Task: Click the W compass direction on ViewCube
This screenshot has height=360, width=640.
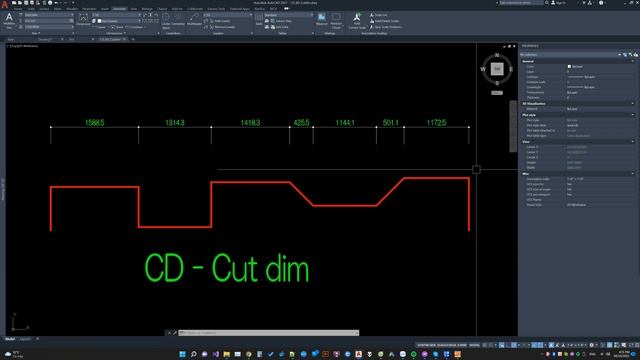Action: 483,69
